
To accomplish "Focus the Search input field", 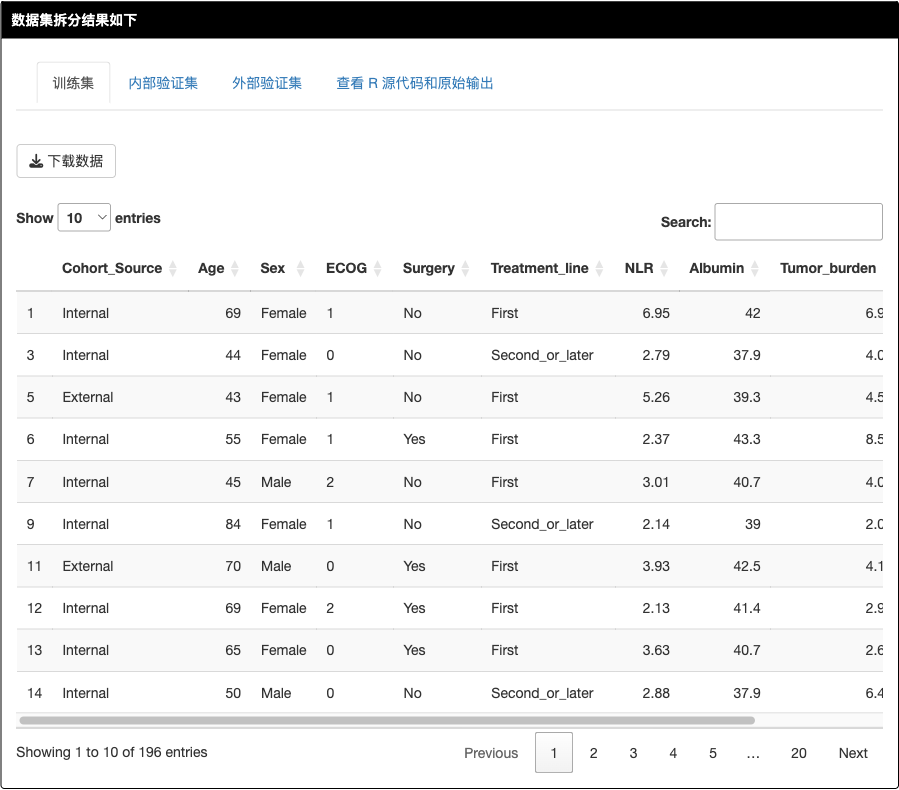I will [798, 222].
